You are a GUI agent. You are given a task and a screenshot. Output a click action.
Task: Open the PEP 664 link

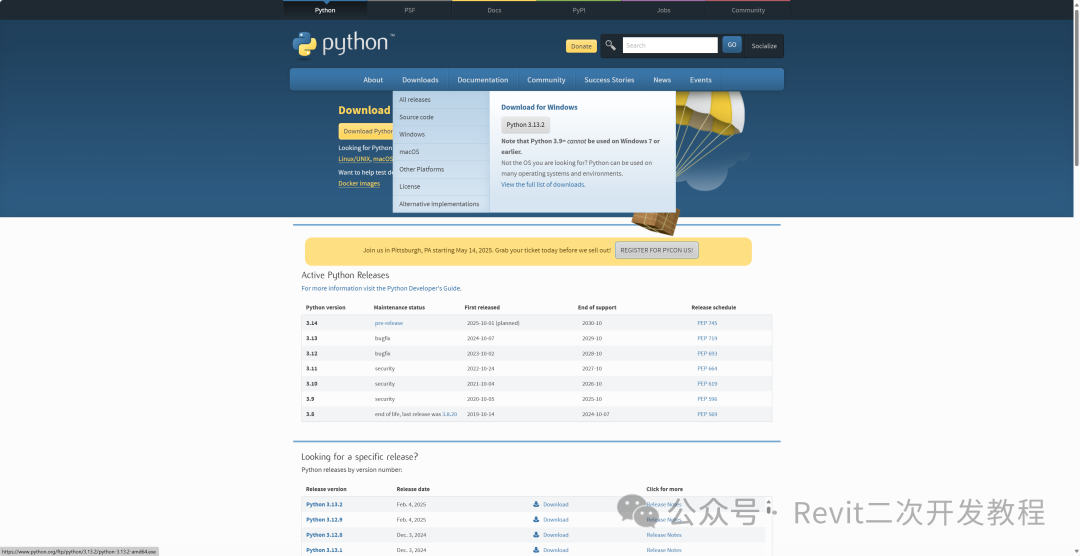coord(707,369)
